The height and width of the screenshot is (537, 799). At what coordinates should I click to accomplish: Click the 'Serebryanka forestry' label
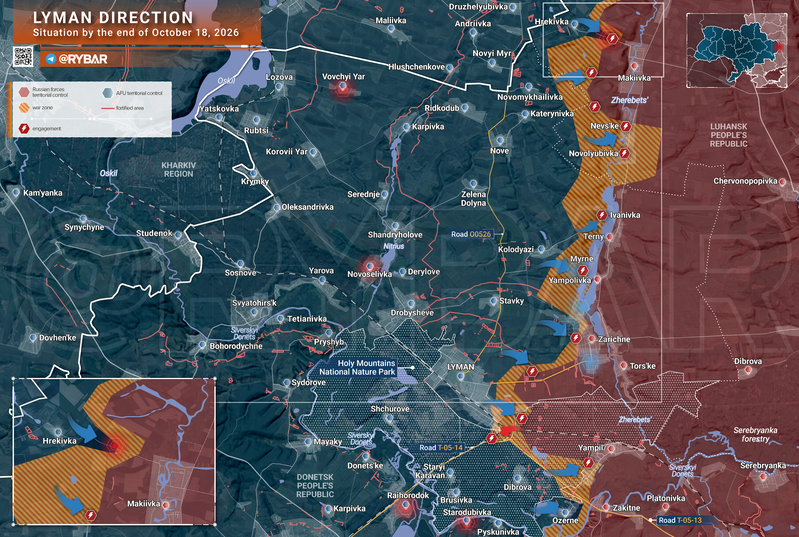pyautogui.click(x=756, y=434)
